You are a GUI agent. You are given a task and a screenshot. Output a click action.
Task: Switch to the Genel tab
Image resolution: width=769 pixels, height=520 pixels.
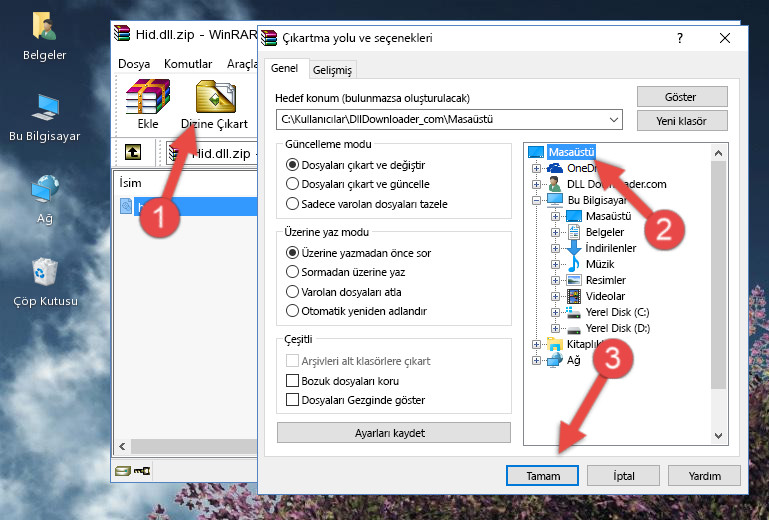(x=285, y=68)
